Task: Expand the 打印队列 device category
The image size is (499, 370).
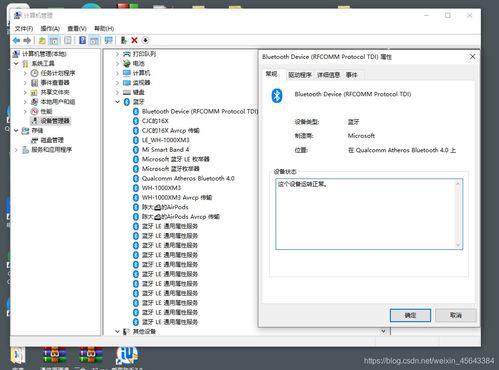Action: point(117,54)
